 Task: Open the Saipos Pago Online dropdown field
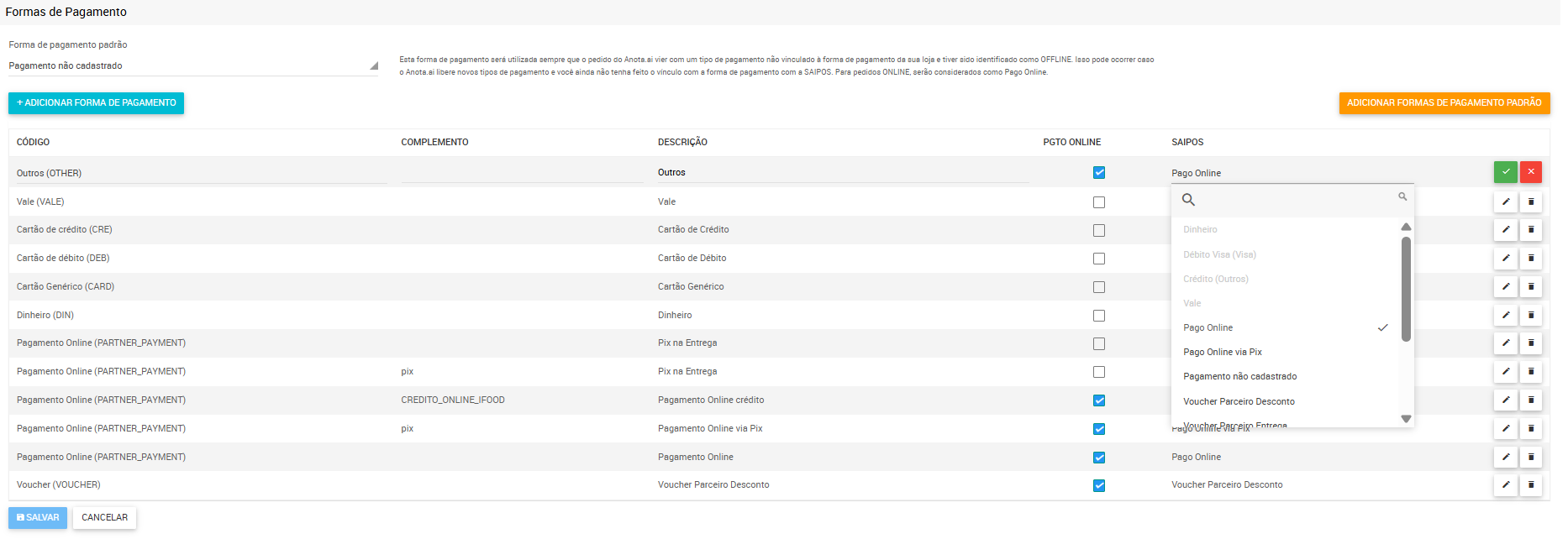tap(1291, 173)
